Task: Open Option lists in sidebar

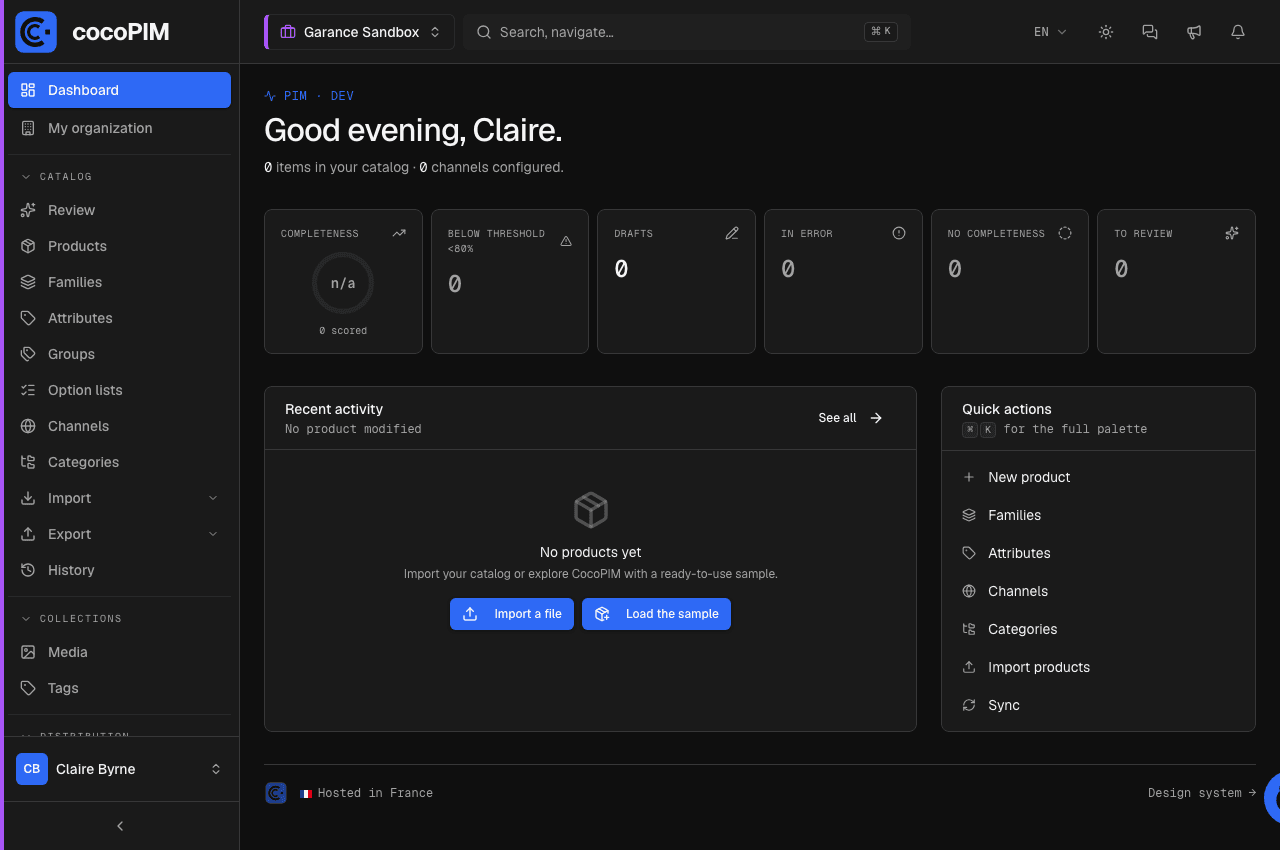Action: (x=119, y=390)
